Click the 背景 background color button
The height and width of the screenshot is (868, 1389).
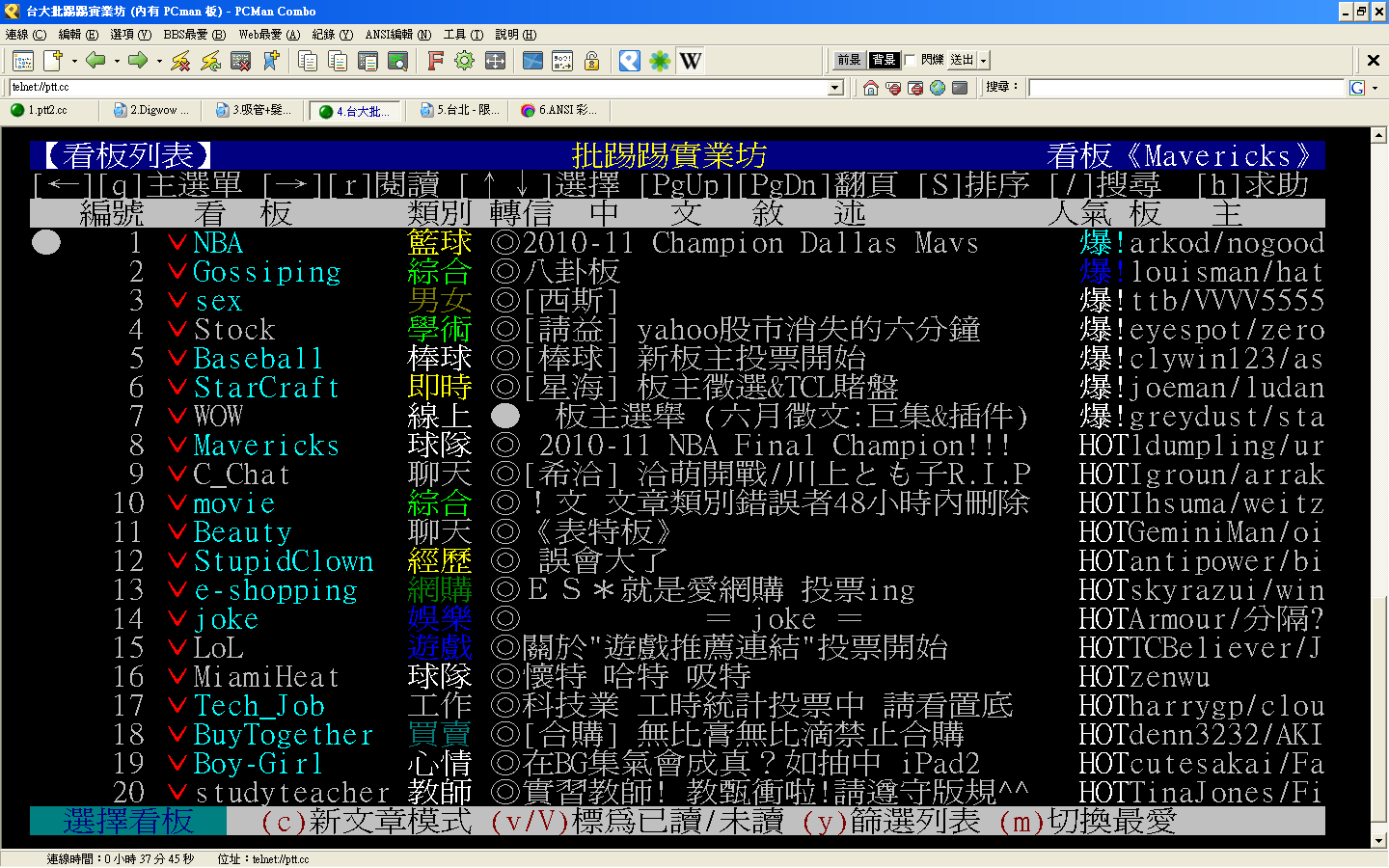(x=884, y=60)
